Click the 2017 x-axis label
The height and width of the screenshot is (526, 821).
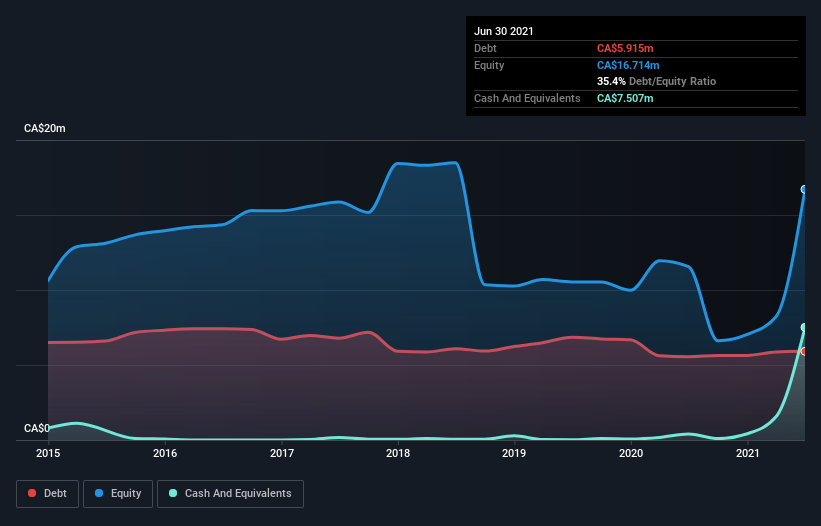[x=282, y=453]
